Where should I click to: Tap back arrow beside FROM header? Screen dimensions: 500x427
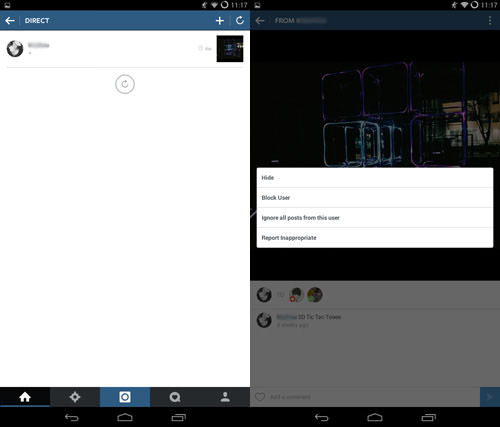[x=260, y=21]
